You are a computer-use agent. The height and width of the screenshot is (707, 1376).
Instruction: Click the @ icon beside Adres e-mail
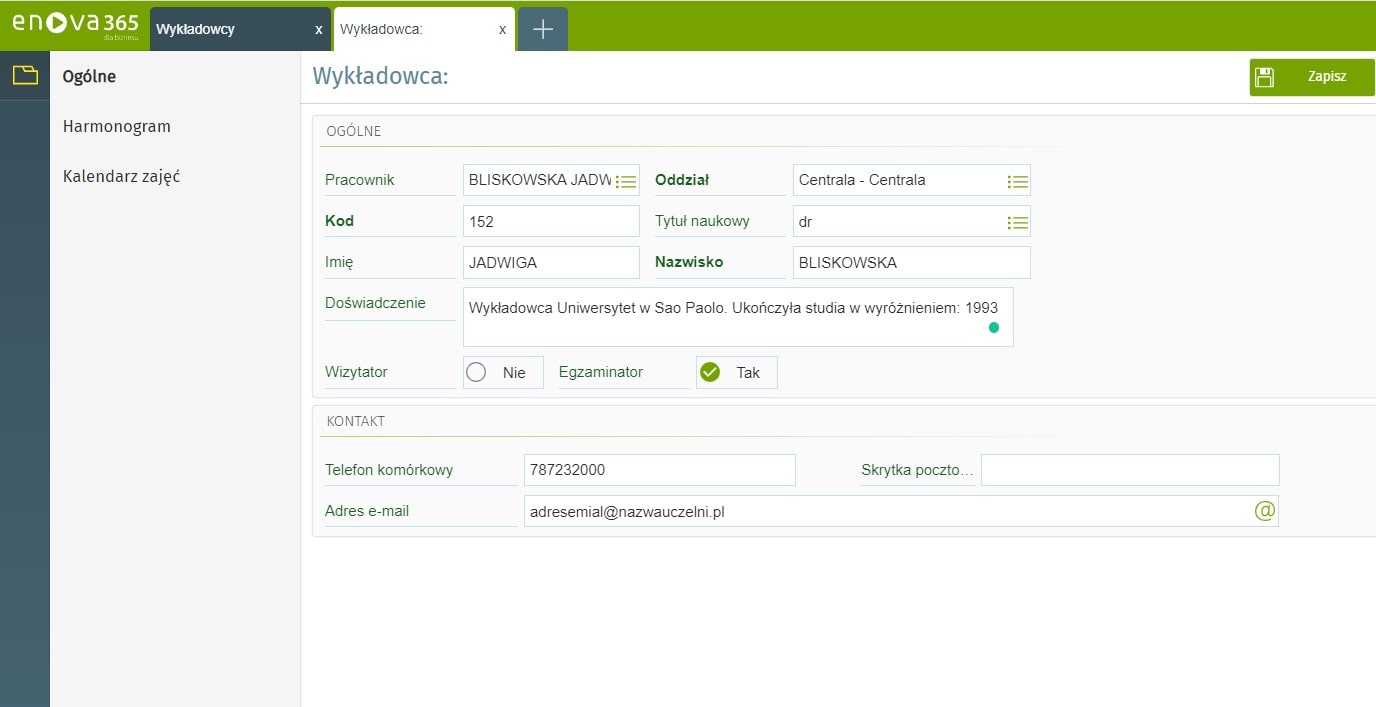coord(1263,510)
